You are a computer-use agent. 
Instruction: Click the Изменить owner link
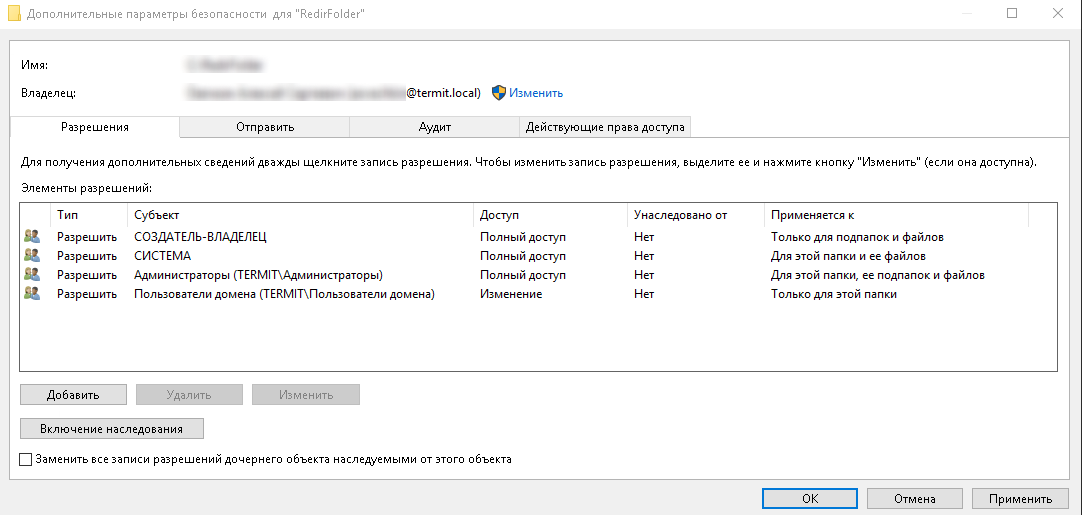pyautogui.click(x=536, y=93)
